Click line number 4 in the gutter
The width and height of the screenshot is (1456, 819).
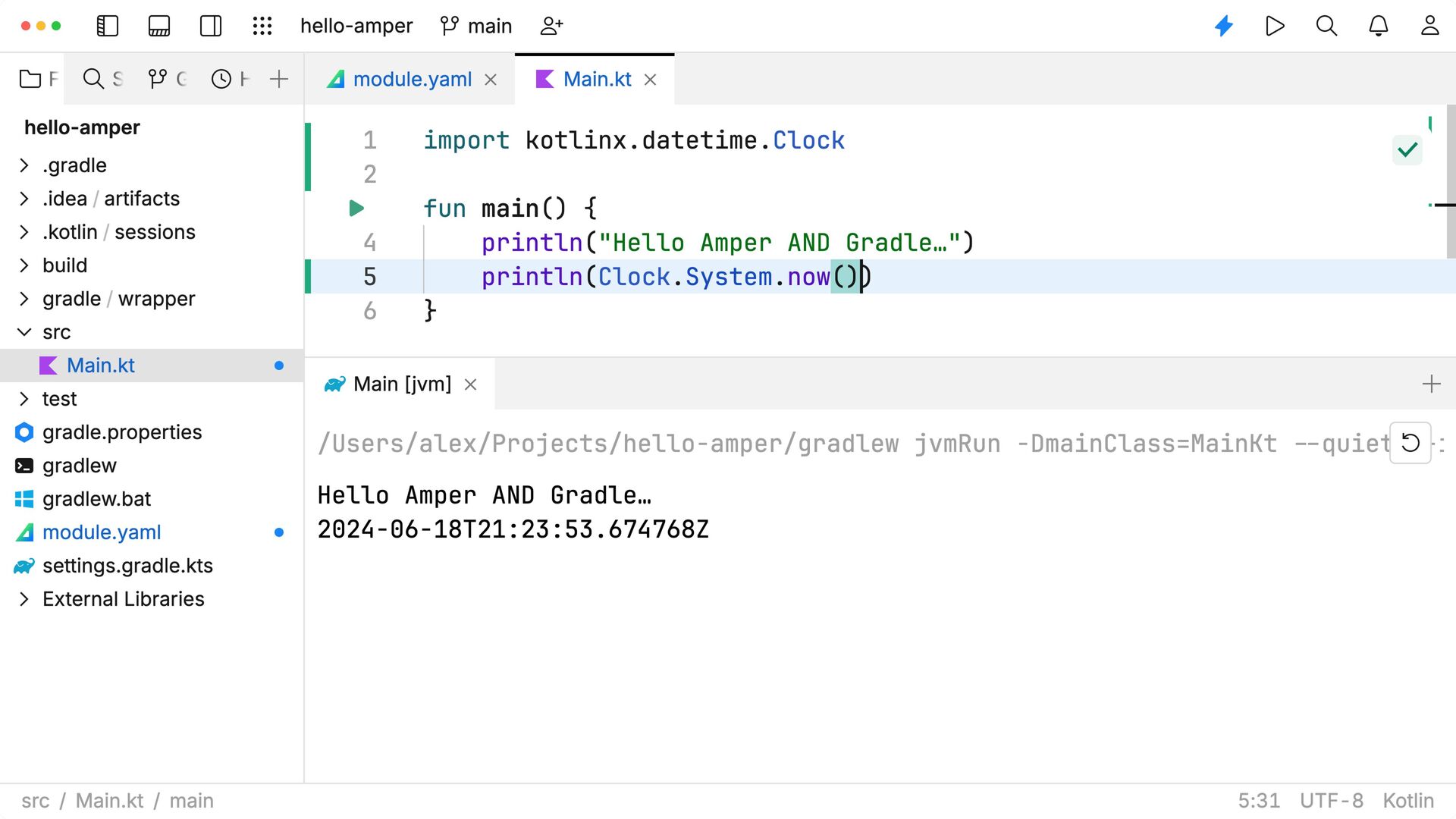click(369, 243)
